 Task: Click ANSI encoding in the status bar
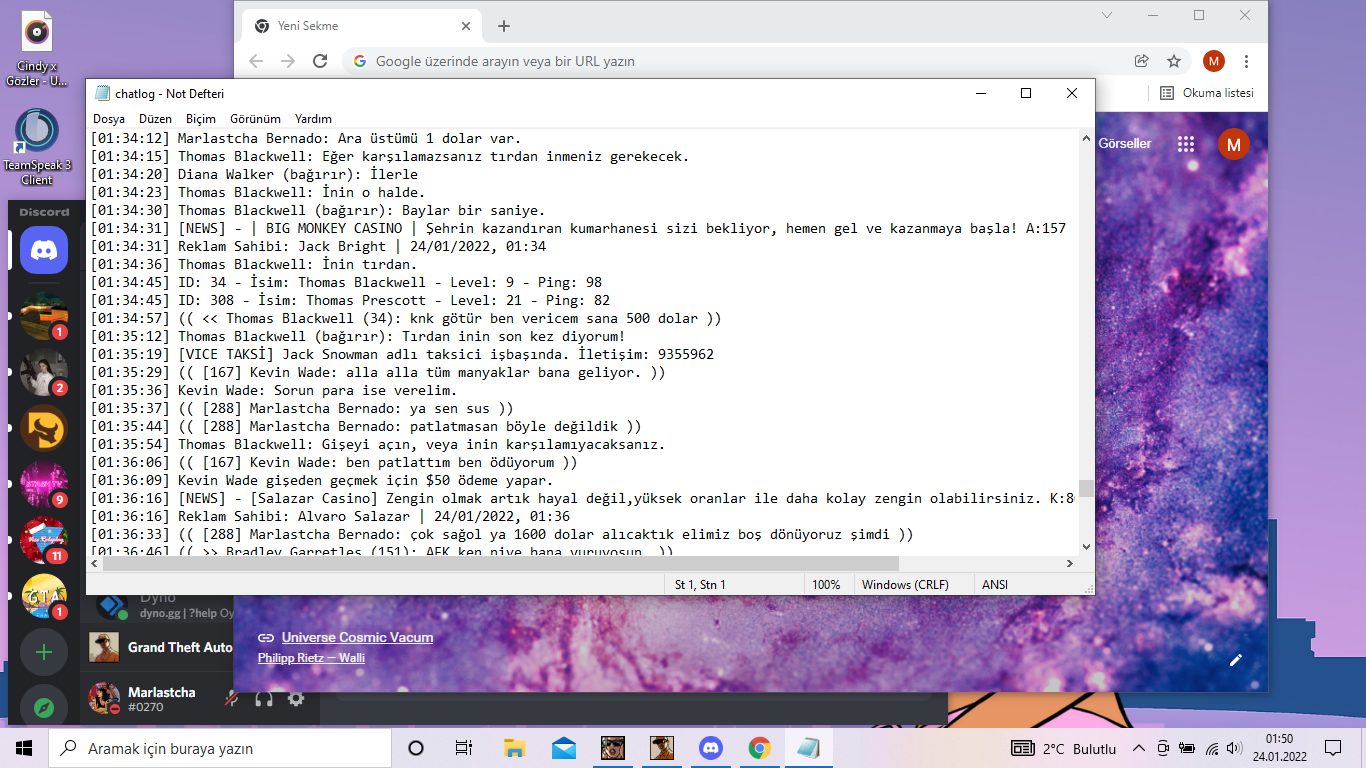click(995, 585)
